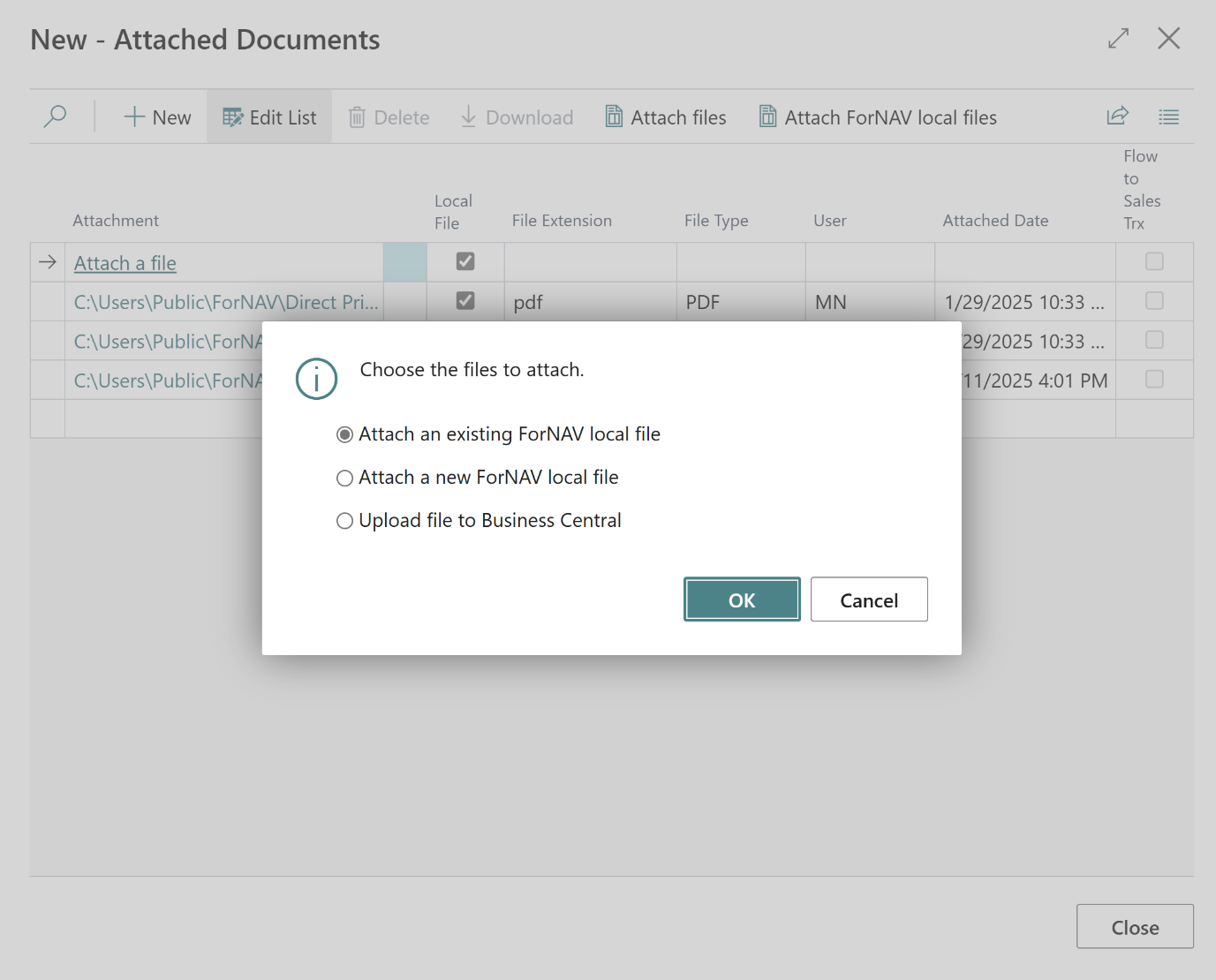The image size is (1216, 980).
Task: Select Attach a new ForNAV local file
Action: tap(478, 478)
